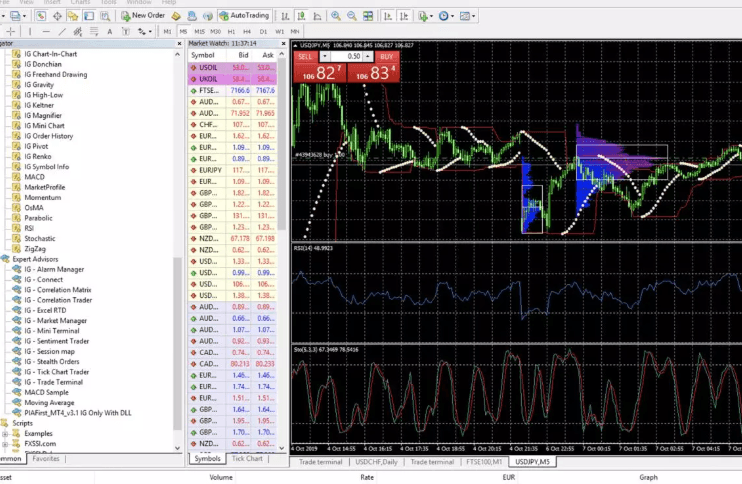Open the Indicators list icon

click(423, 16)
